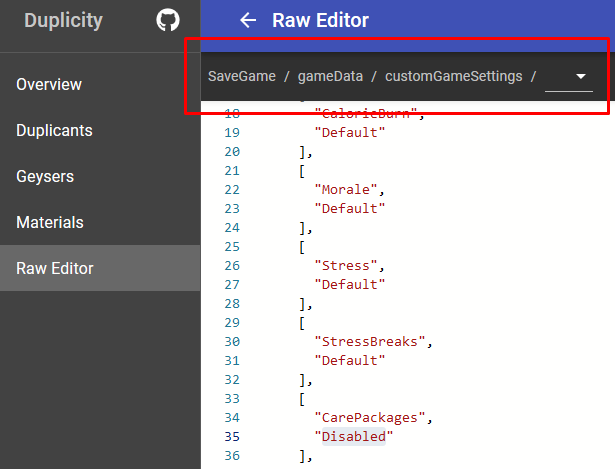Click the highlighted "Disabled" value
Image resolution: width=615 pixels, height=469 pixels.
click(x=354, y=436)
